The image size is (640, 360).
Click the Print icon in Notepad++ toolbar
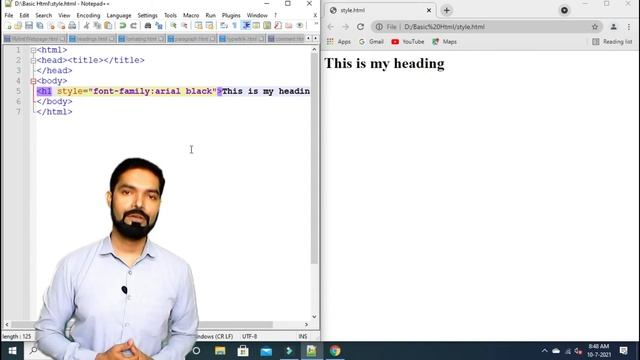click(72, 26)
